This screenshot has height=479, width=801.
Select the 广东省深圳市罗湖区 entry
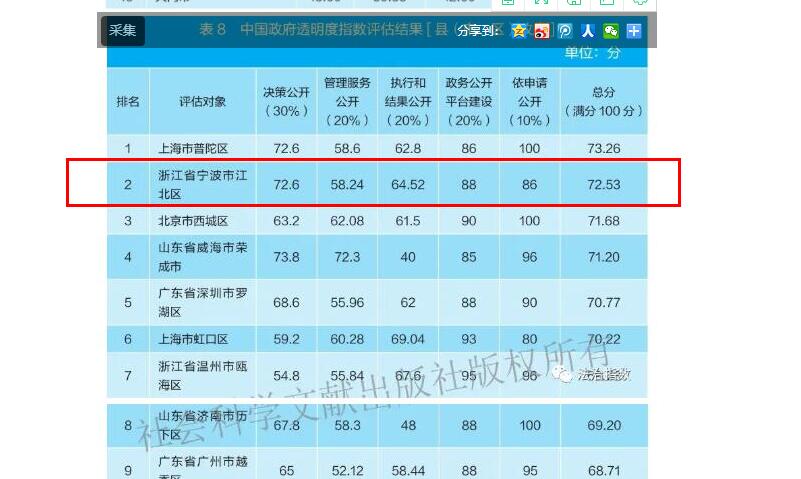[x=202, y=302]
